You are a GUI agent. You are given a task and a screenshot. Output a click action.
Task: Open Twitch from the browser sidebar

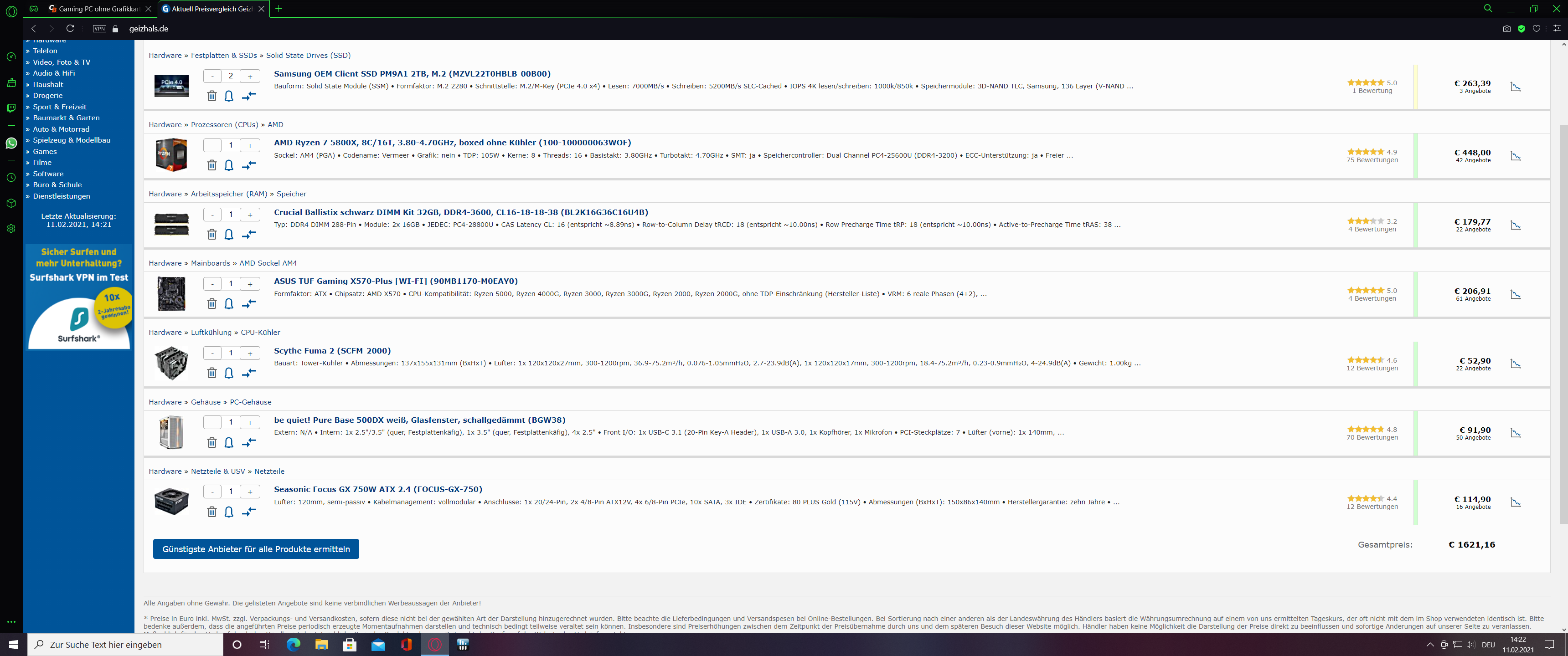coord(11,108)
